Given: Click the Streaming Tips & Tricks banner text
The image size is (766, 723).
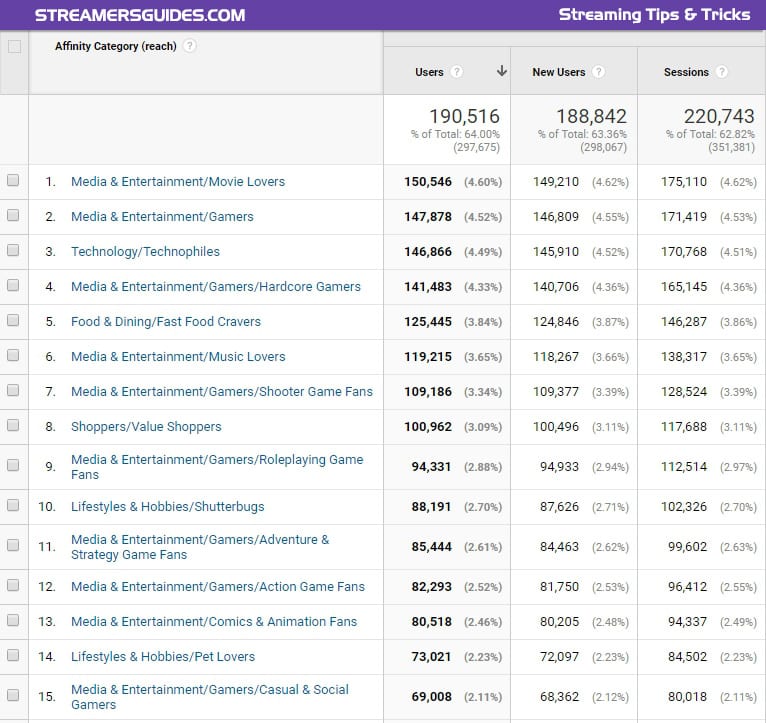Looking at the screenshot, I should pyautogui.click(x=654, y=15).
